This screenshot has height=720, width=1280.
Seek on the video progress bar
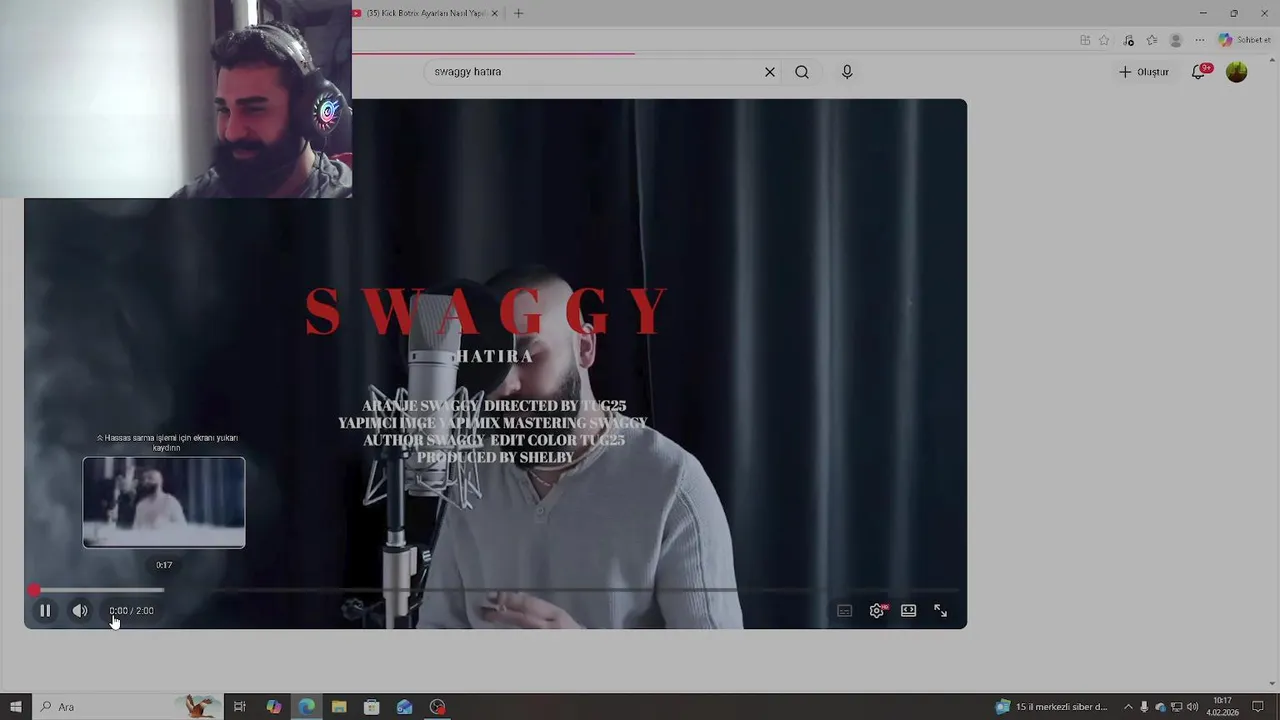[495, 591]
